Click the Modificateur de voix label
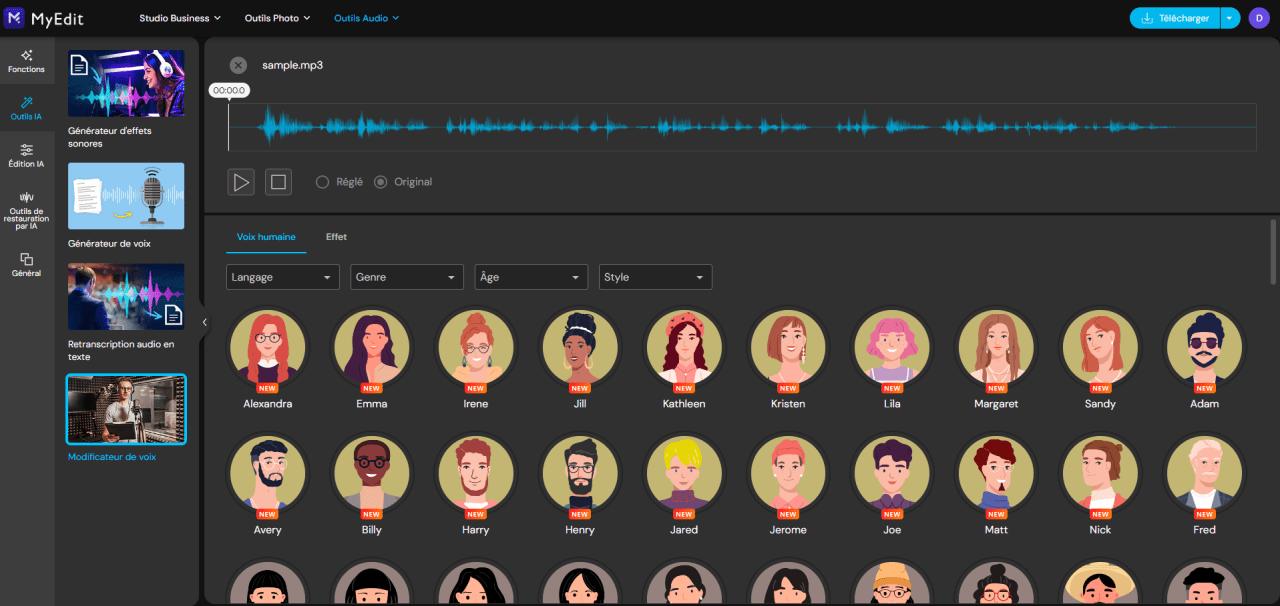 pos(112,457)
